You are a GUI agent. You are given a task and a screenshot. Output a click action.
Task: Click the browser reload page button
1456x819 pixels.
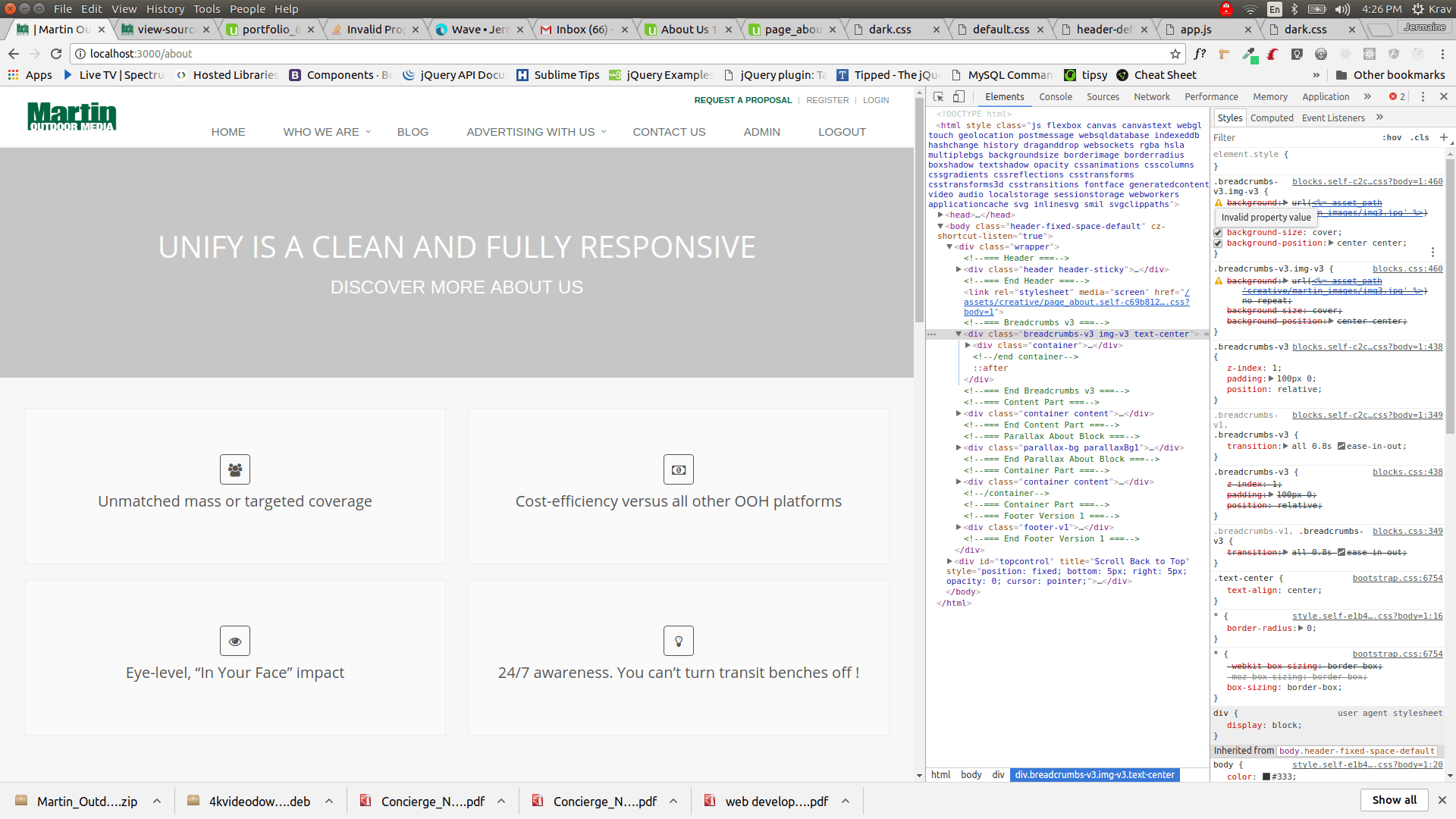click(56, 54)
